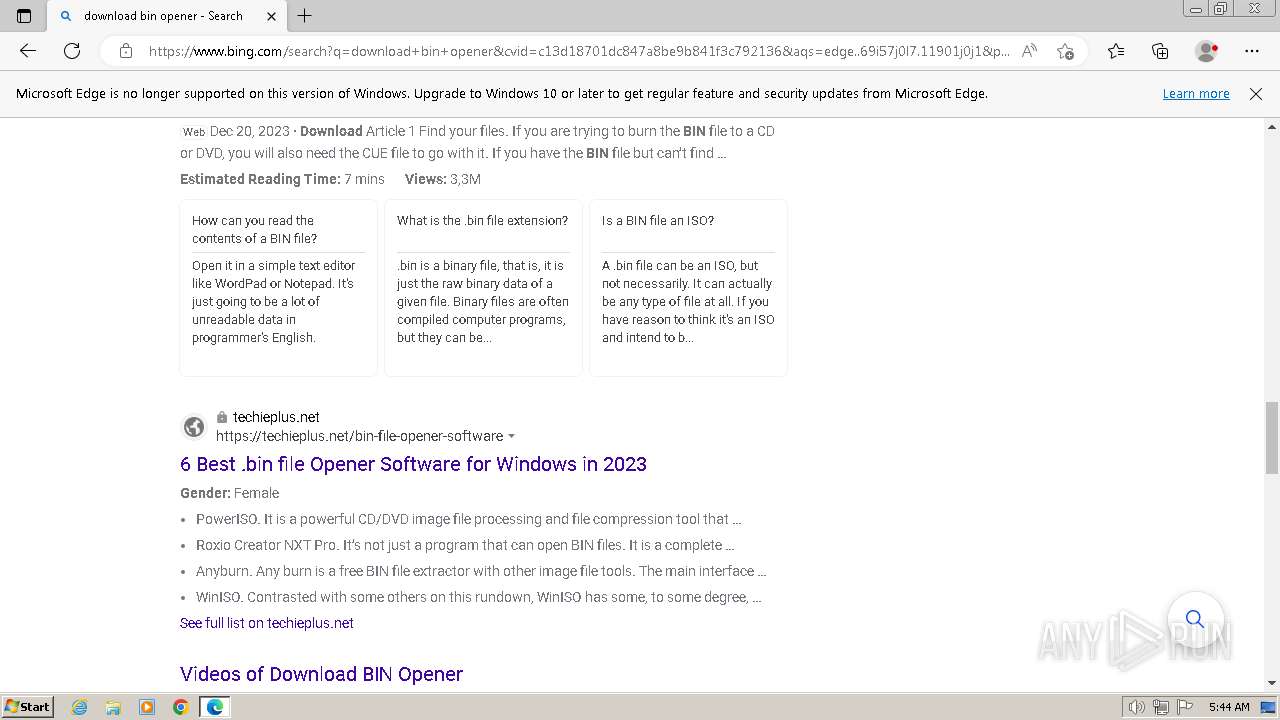Image resolution: width=1280 pixels, height=720 pixels.
Task: Click the techieplus.net globe favicon
Action: 194,427
